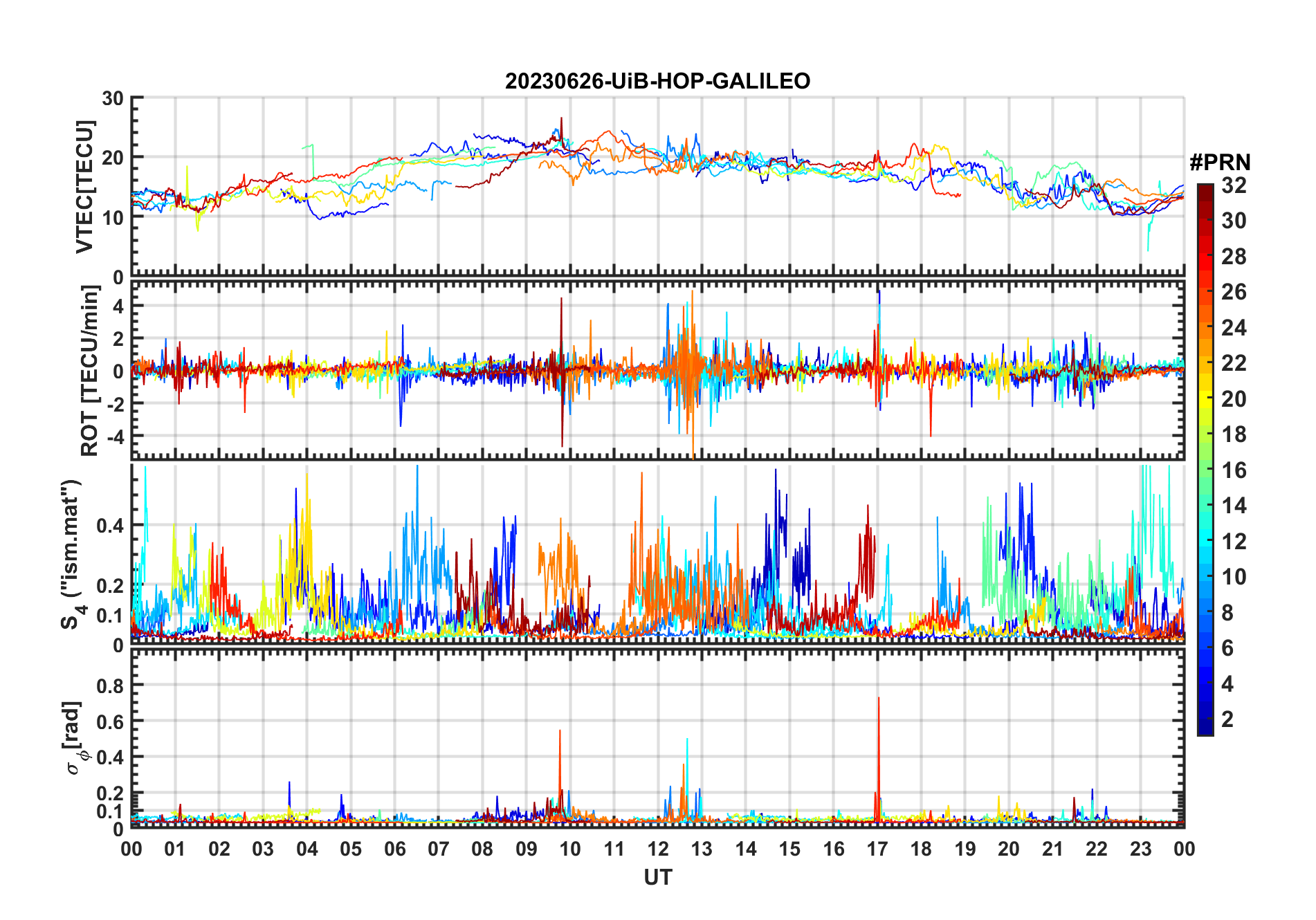Click the 30 tick on VTEC axis

113,98
